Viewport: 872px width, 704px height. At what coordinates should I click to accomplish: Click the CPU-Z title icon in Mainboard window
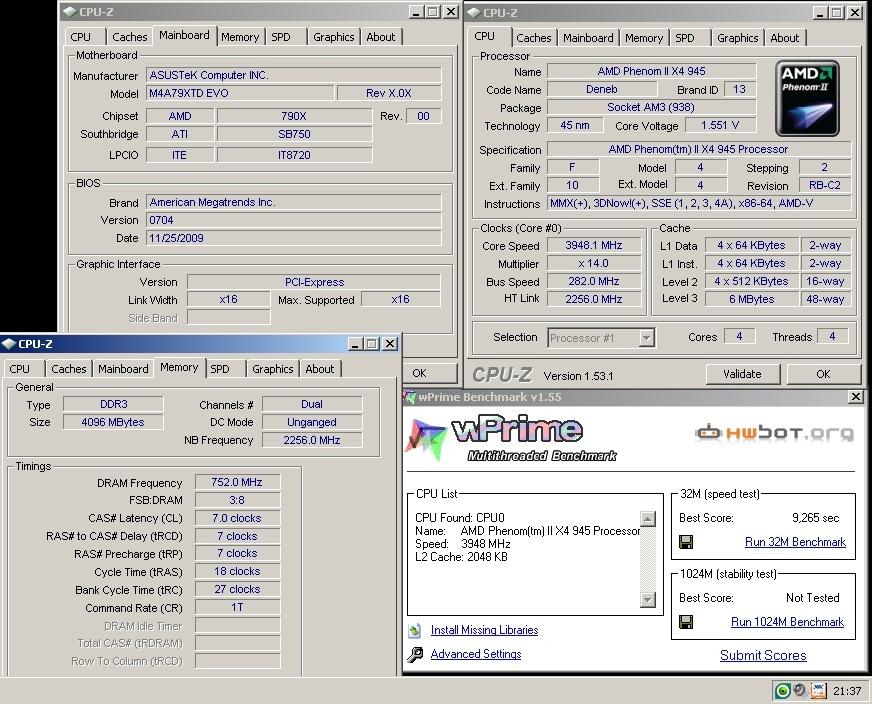tap(70, 12)
